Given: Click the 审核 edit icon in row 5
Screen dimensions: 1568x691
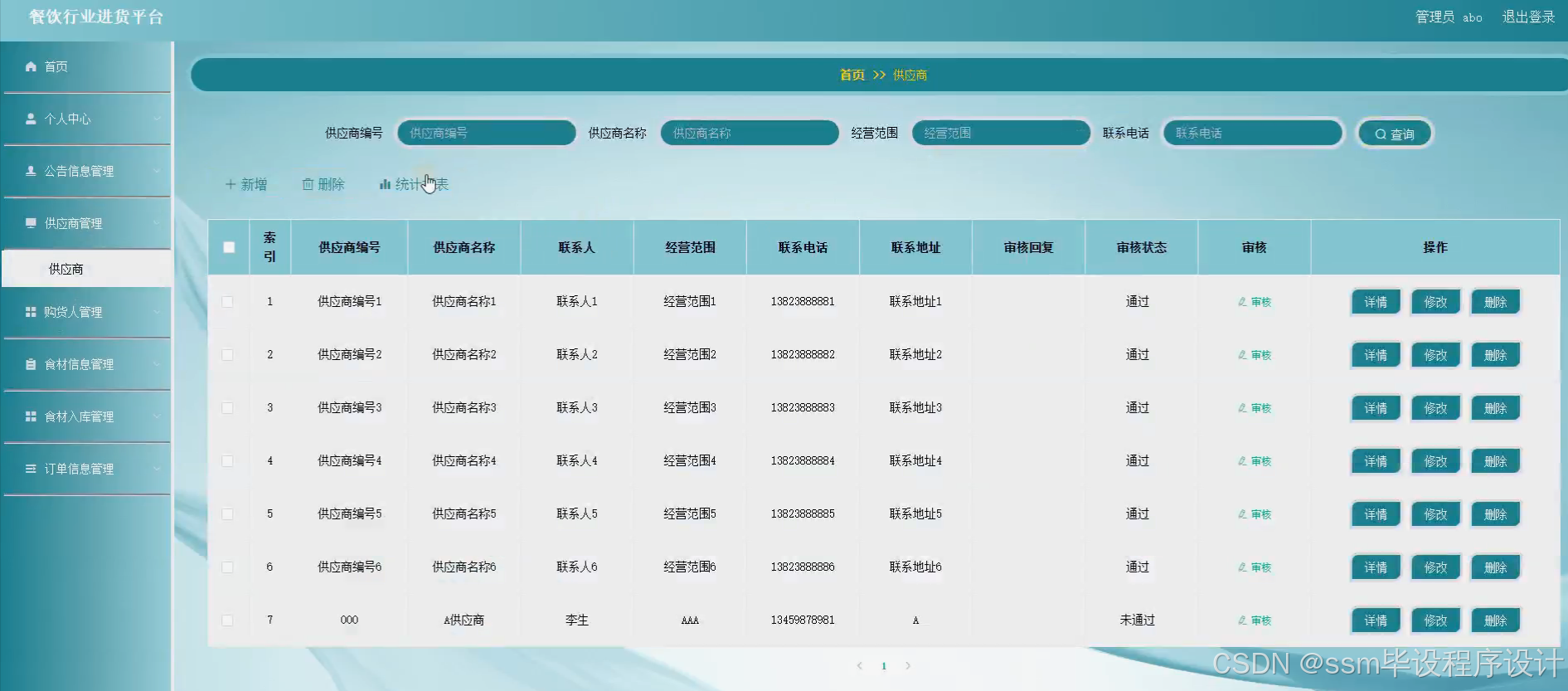Looking at the screenshot, I should [x=1242, y=514].
